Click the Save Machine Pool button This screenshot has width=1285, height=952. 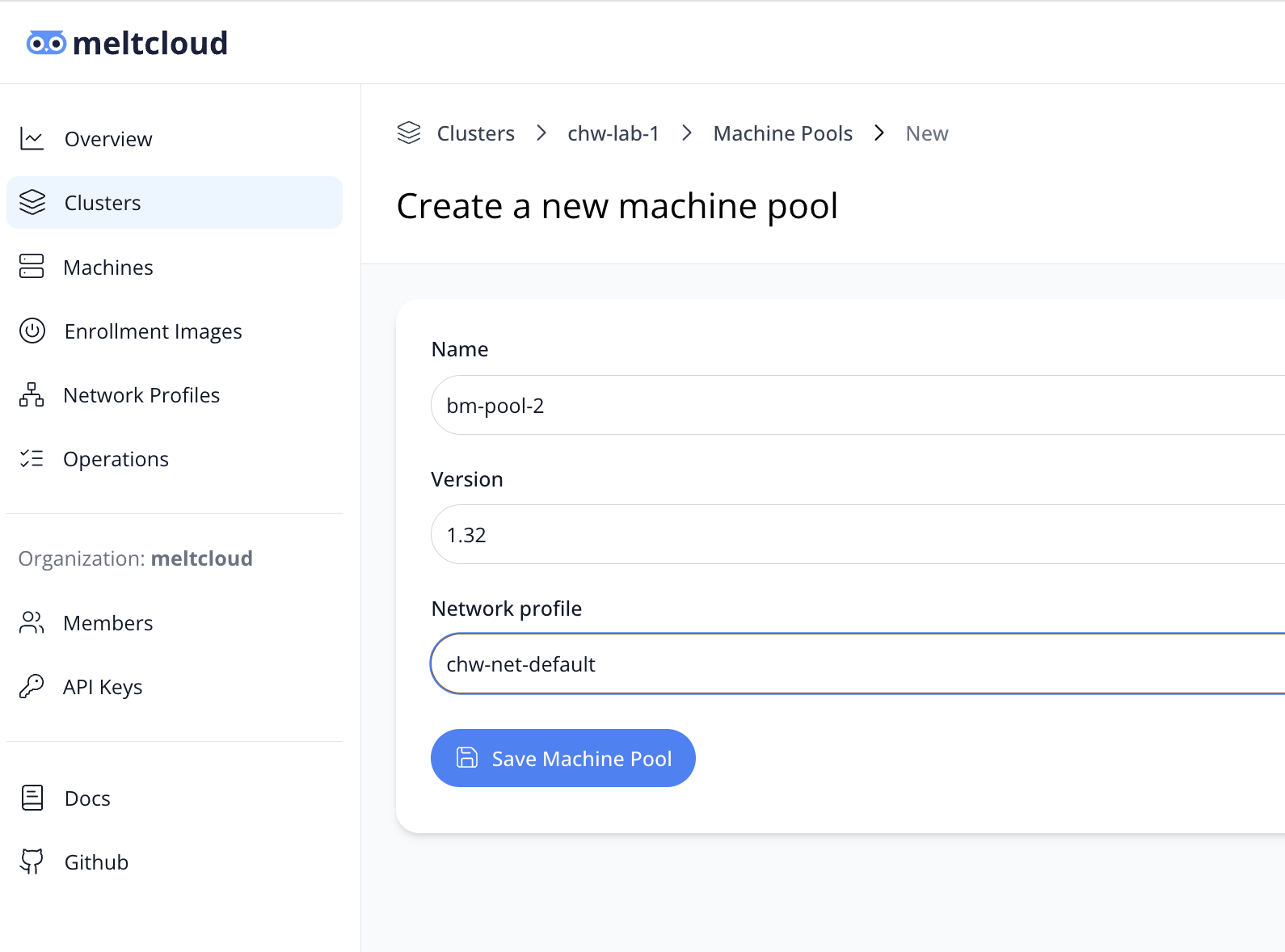click(x=563, y=758)
